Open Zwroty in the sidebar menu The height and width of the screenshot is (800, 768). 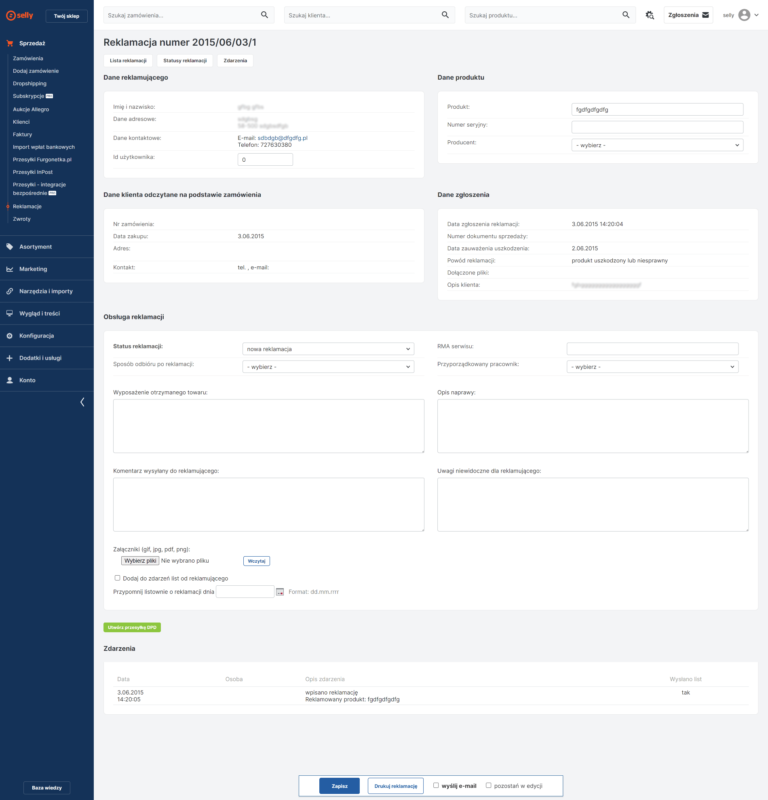(21, 217)
